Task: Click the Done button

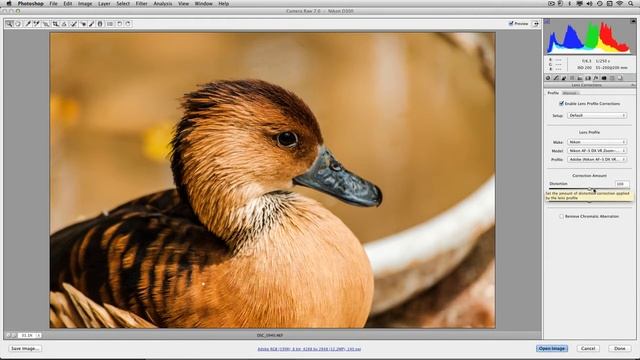Action: (x=620, y=349)
